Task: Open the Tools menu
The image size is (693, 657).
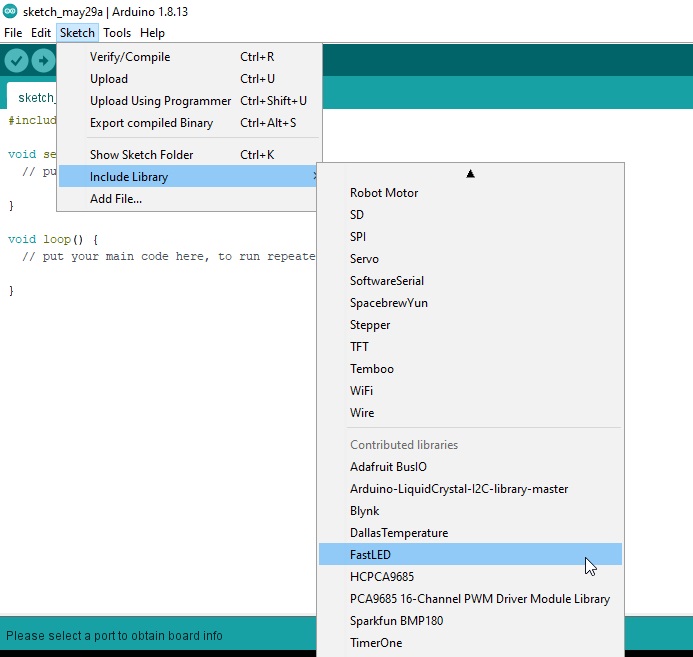Action: 117,33
